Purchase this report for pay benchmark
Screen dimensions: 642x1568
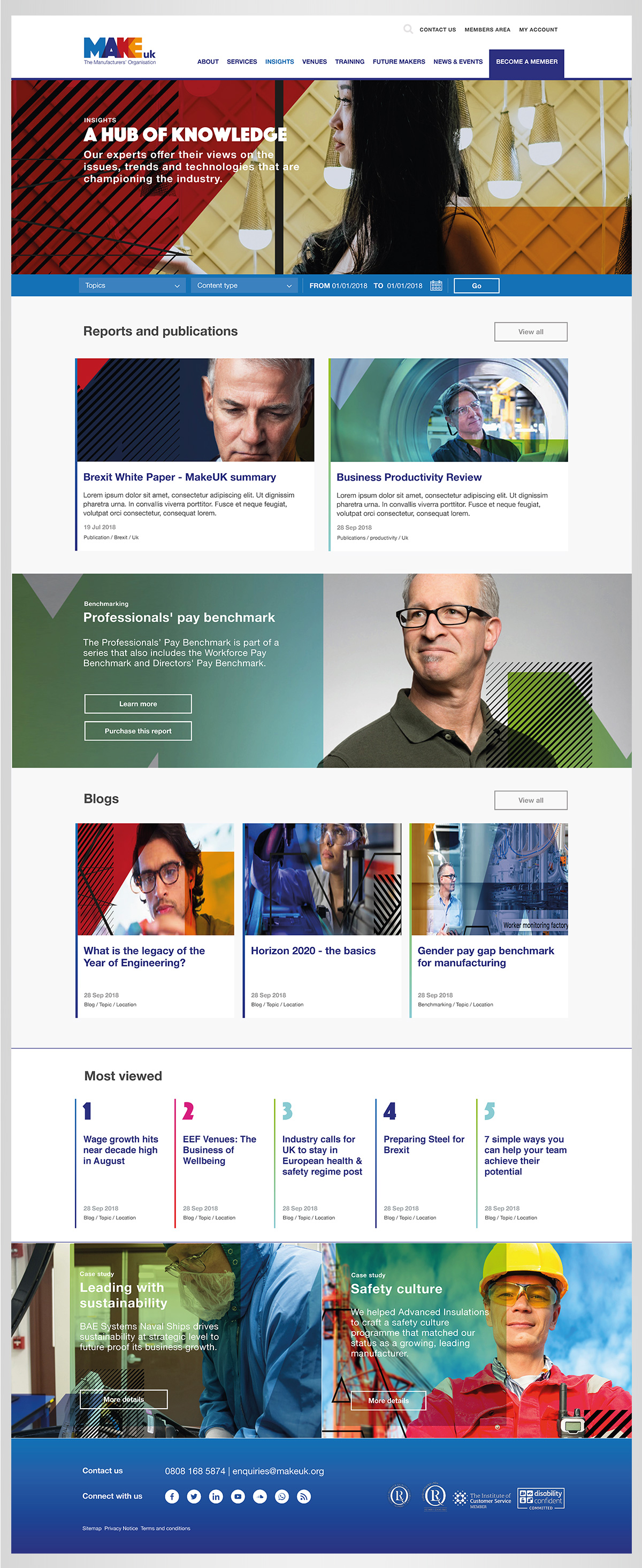(x=137, y=730)
